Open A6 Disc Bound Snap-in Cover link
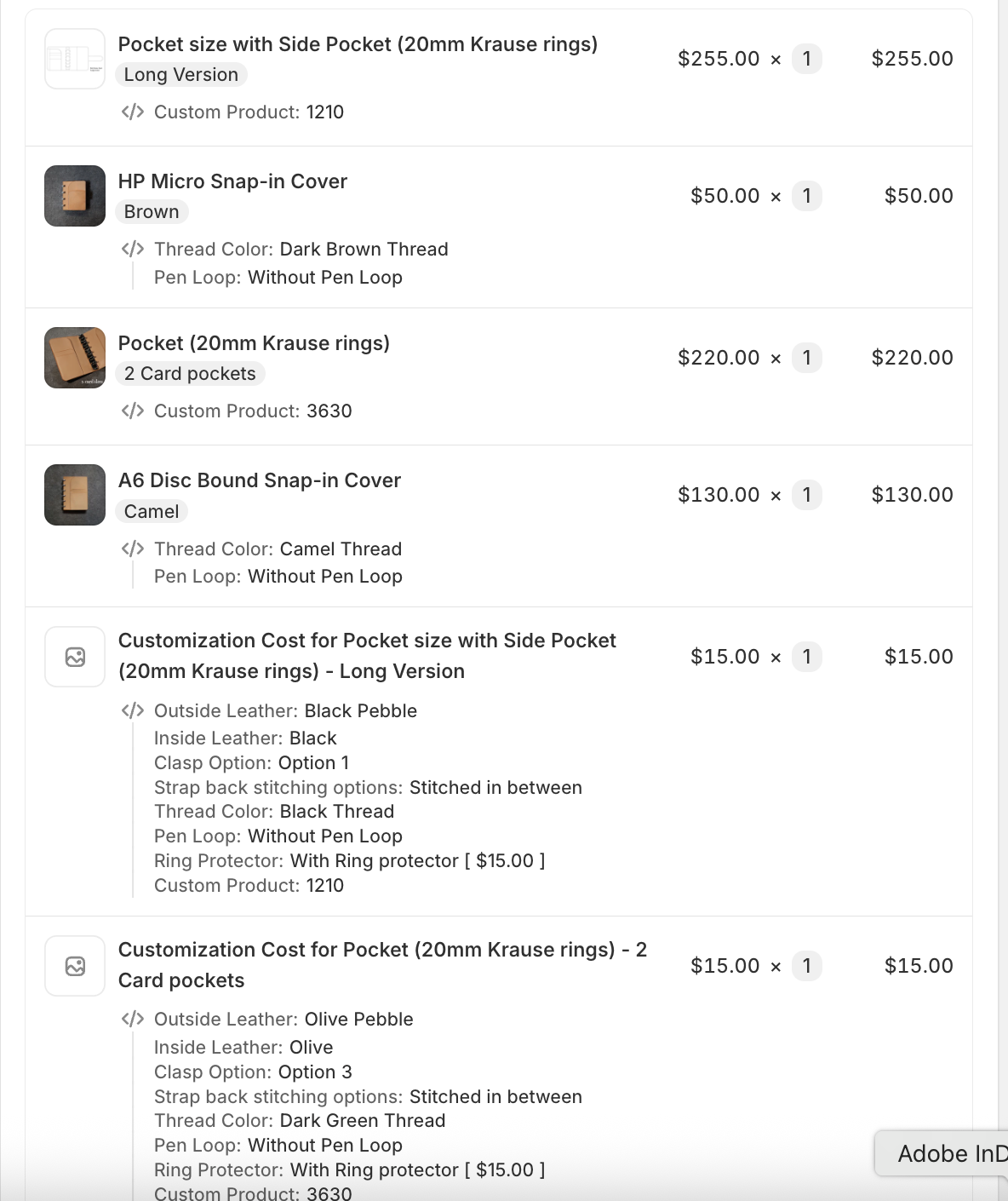 coord(260,480)
